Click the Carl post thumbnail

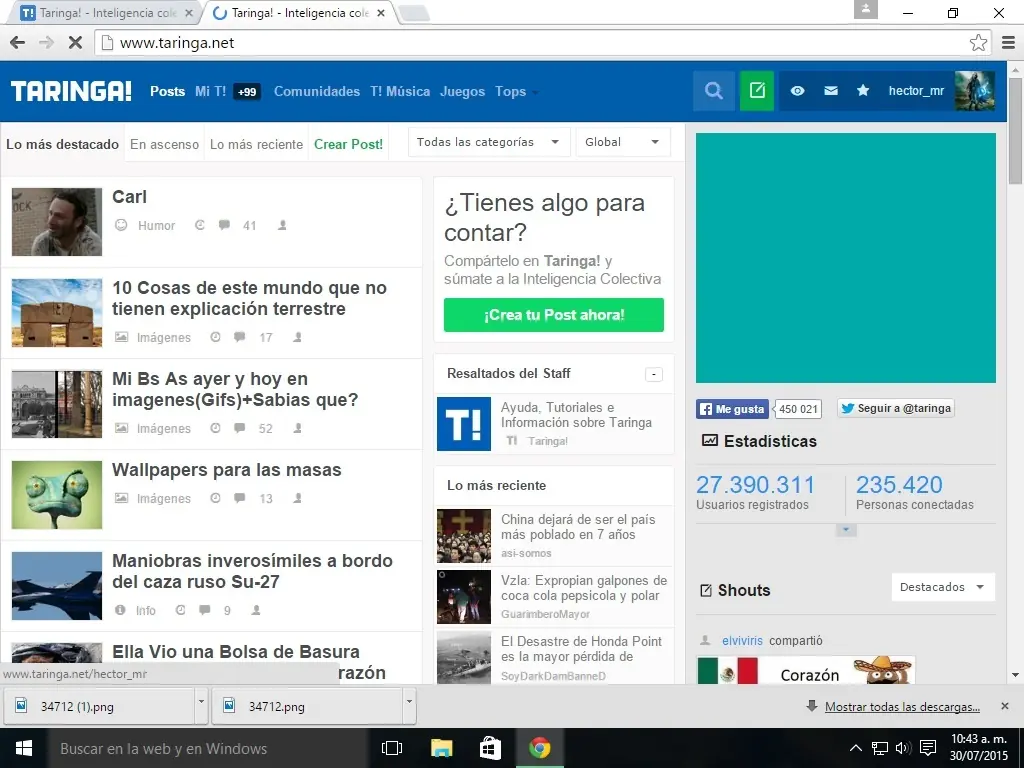tap(57, 222)
